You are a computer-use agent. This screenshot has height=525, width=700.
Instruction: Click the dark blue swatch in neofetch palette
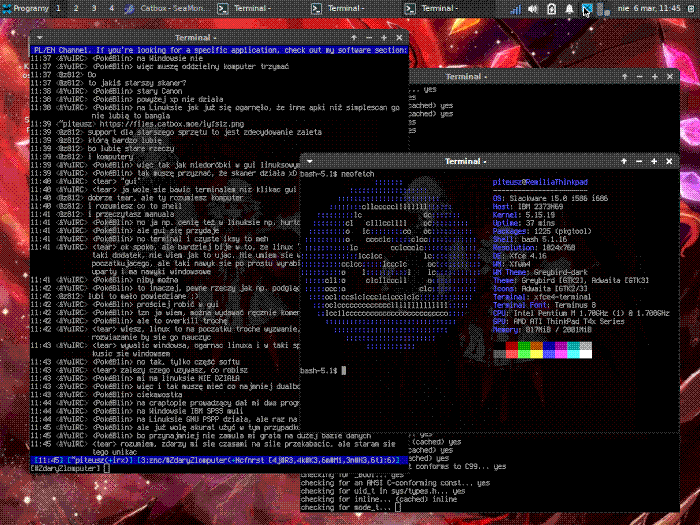[x=549, y=346]
